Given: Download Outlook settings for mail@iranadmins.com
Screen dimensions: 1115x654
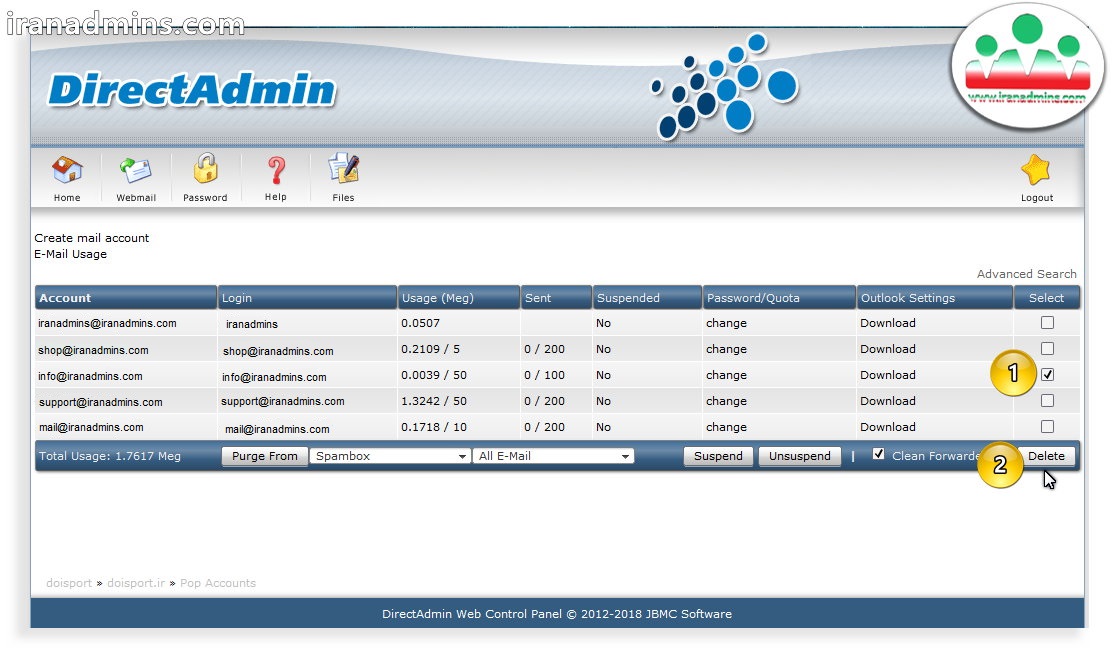Looking at the screenshot, I should [887, 427].
